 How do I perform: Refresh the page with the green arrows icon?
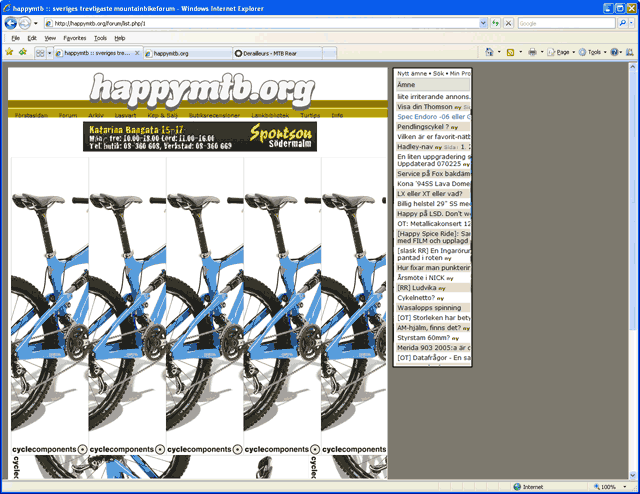[495, 23]
